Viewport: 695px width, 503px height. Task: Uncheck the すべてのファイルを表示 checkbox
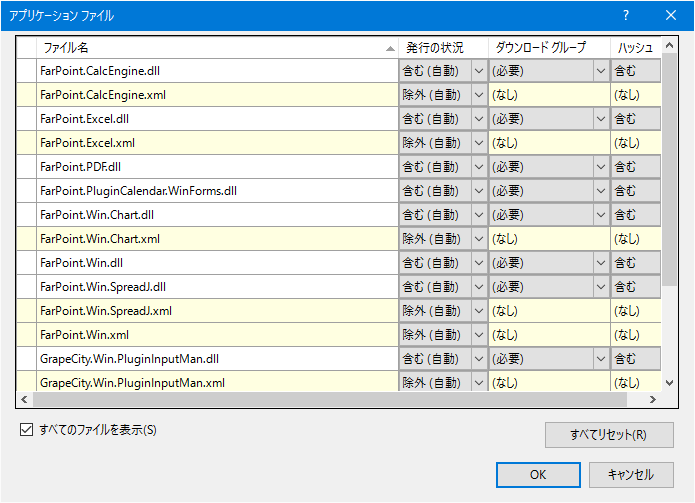pos(26,429)
